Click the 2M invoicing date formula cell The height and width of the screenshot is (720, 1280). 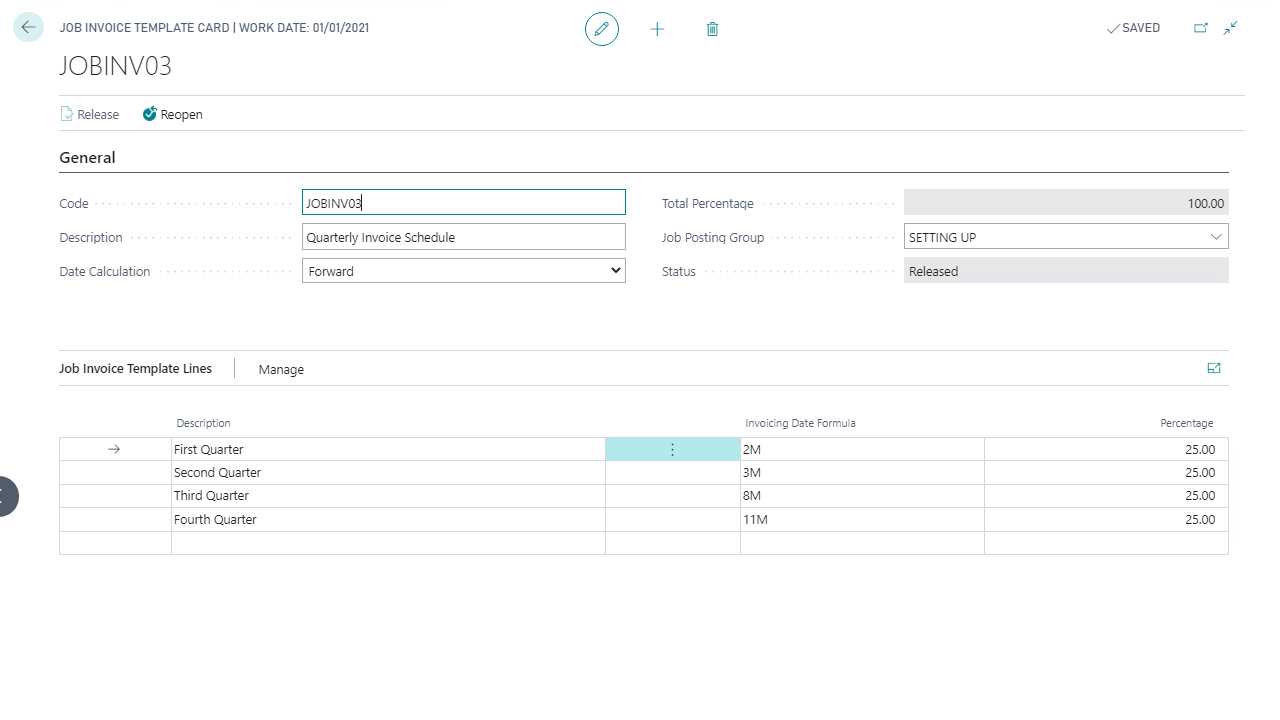click(x=862, y=450)
